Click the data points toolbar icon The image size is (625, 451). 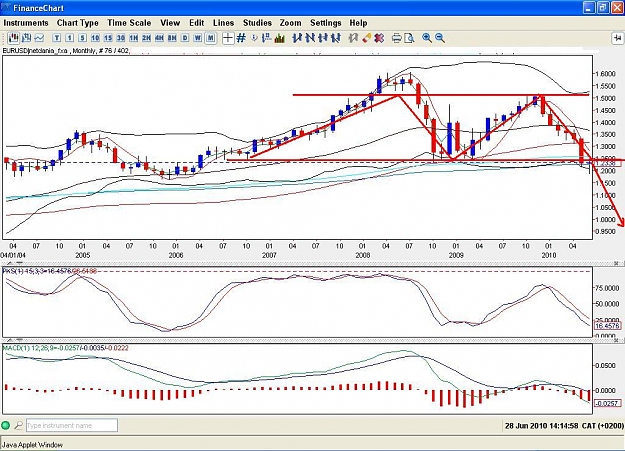coord(267,38)
